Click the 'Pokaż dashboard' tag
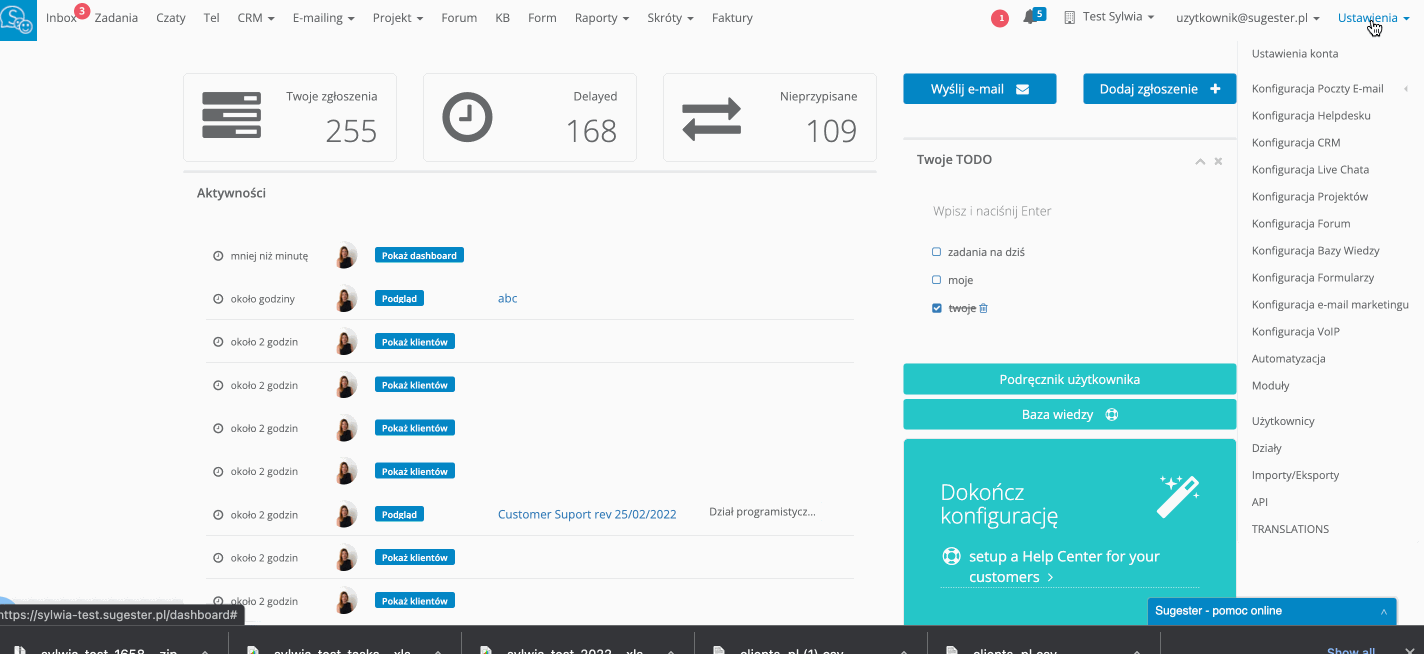Image resolution: width=1424 pixels, height=654 pixels. click(x=419, y=255)
